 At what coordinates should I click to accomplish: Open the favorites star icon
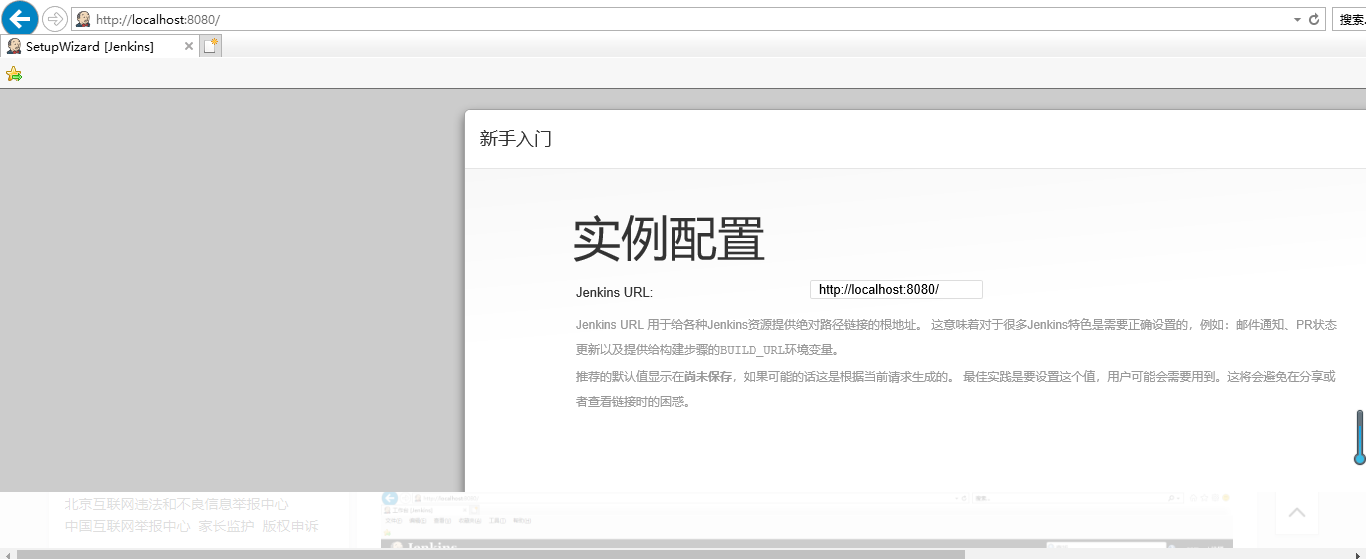[13, 74]
